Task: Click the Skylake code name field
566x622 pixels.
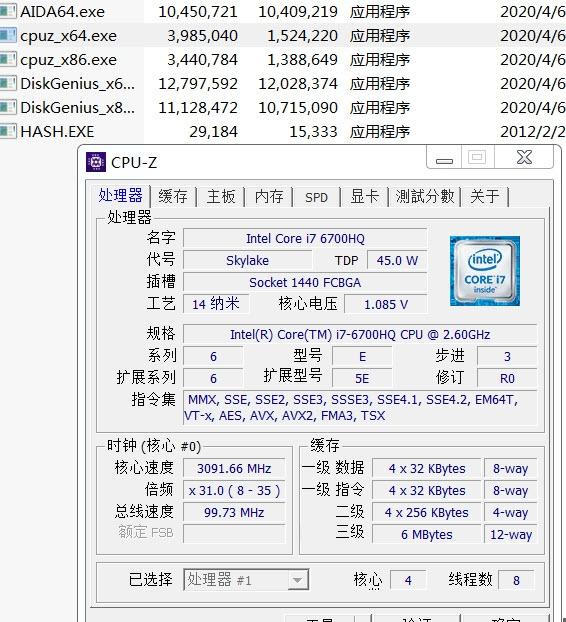Action: tap(247, 260)
